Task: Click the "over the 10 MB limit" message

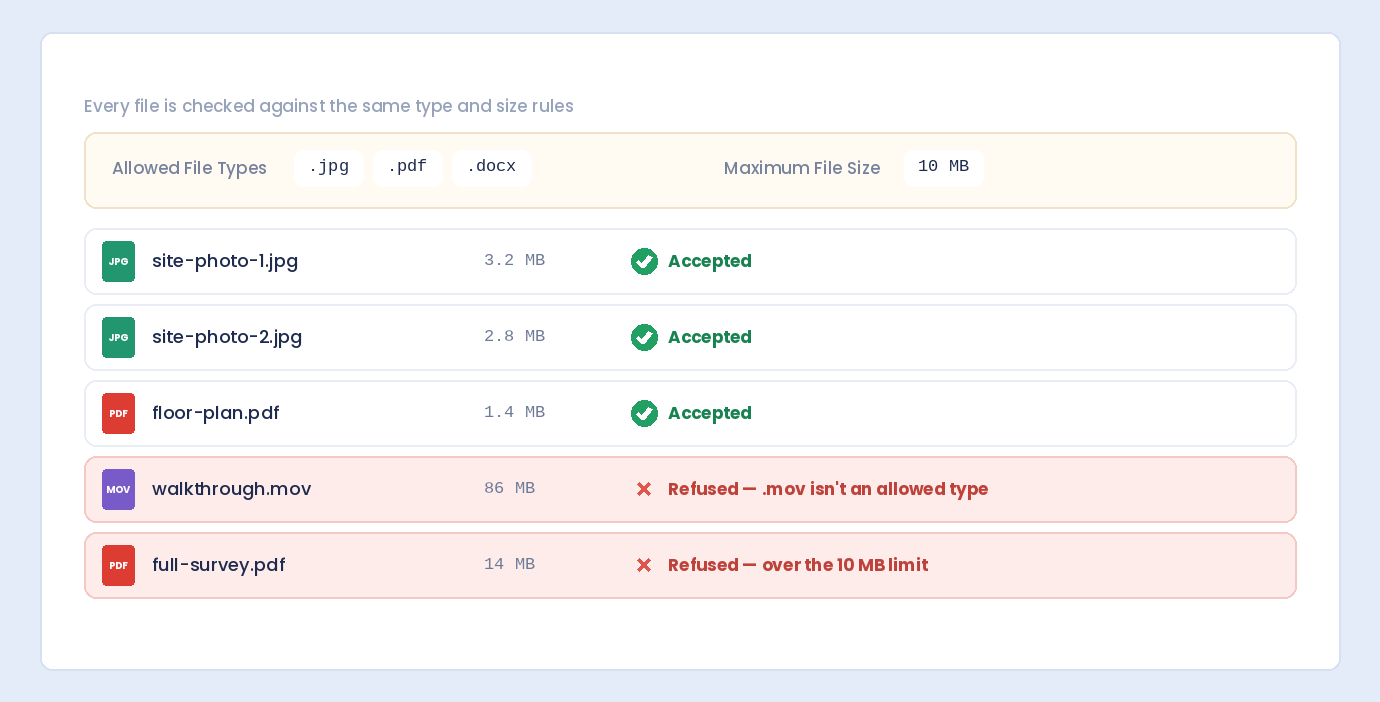Action: (845, 565)
